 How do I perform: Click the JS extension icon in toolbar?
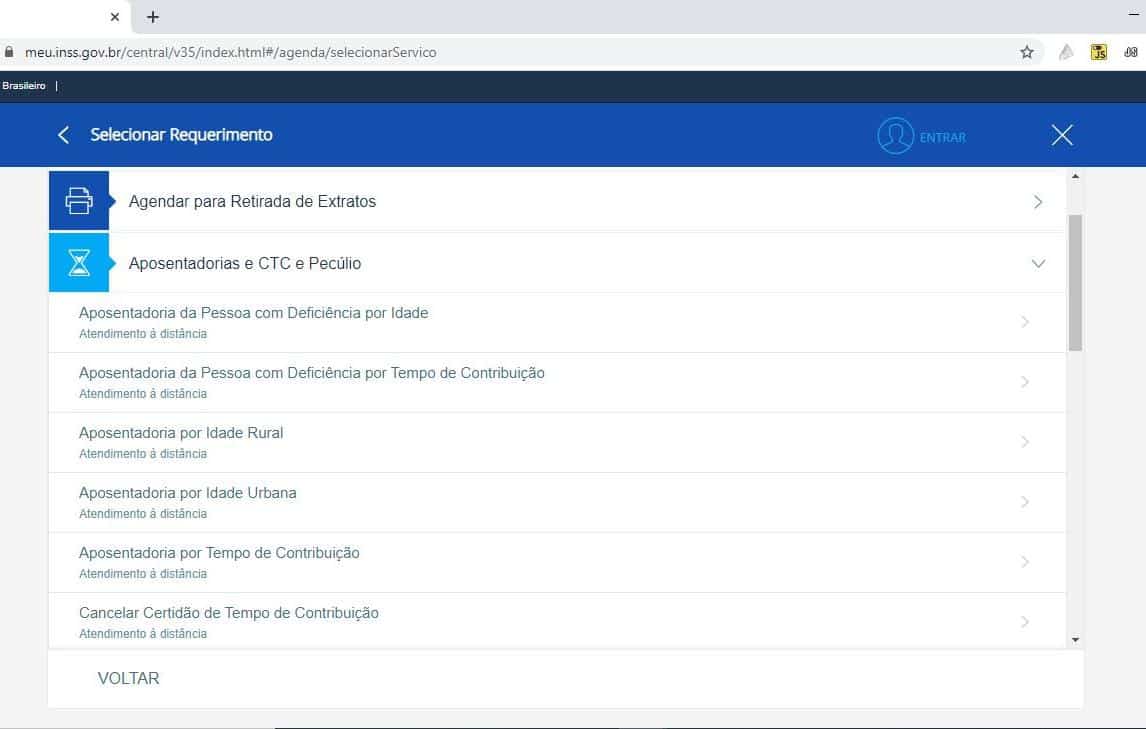pos(1098,52)
